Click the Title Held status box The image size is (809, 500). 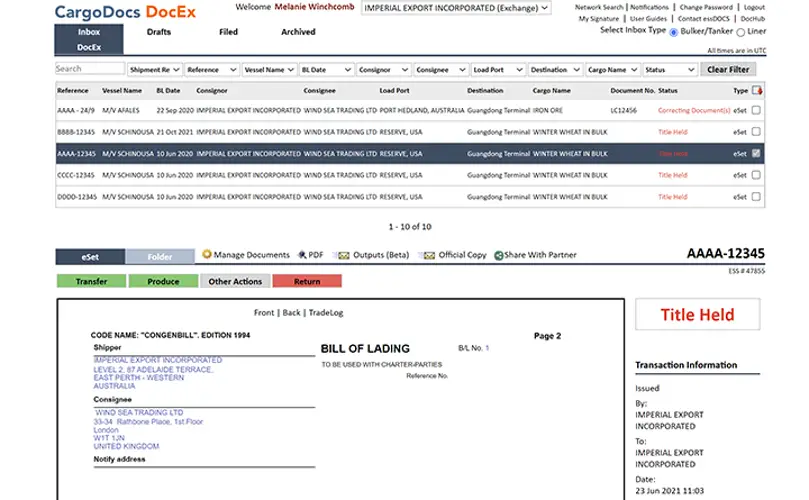tap(698, 314)
